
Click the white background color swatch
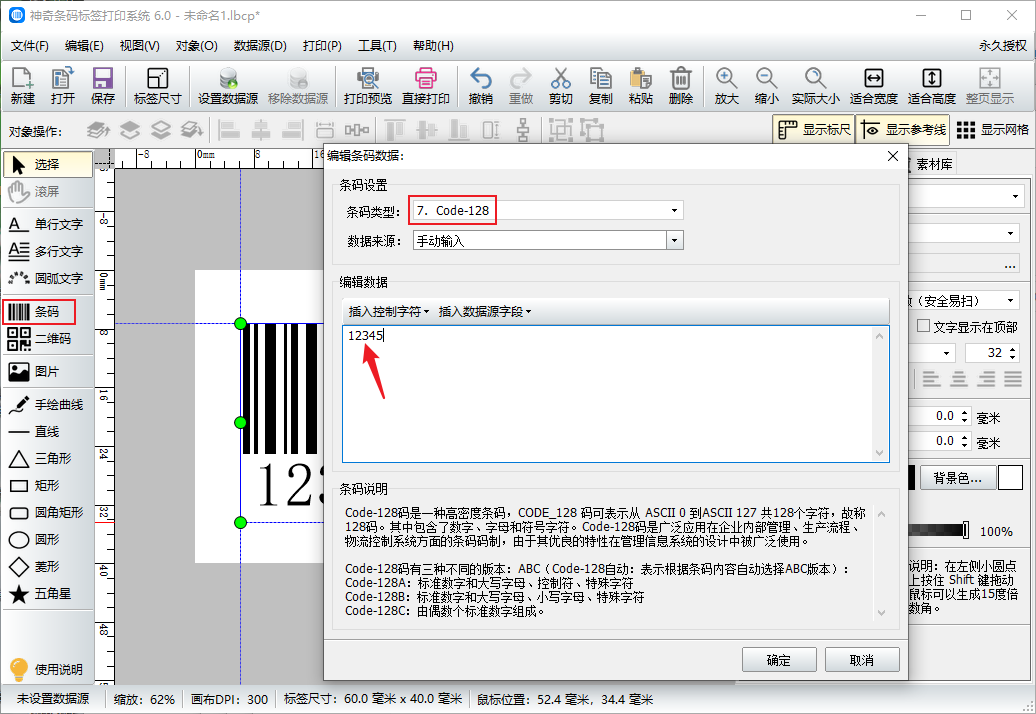(1010, 478)
